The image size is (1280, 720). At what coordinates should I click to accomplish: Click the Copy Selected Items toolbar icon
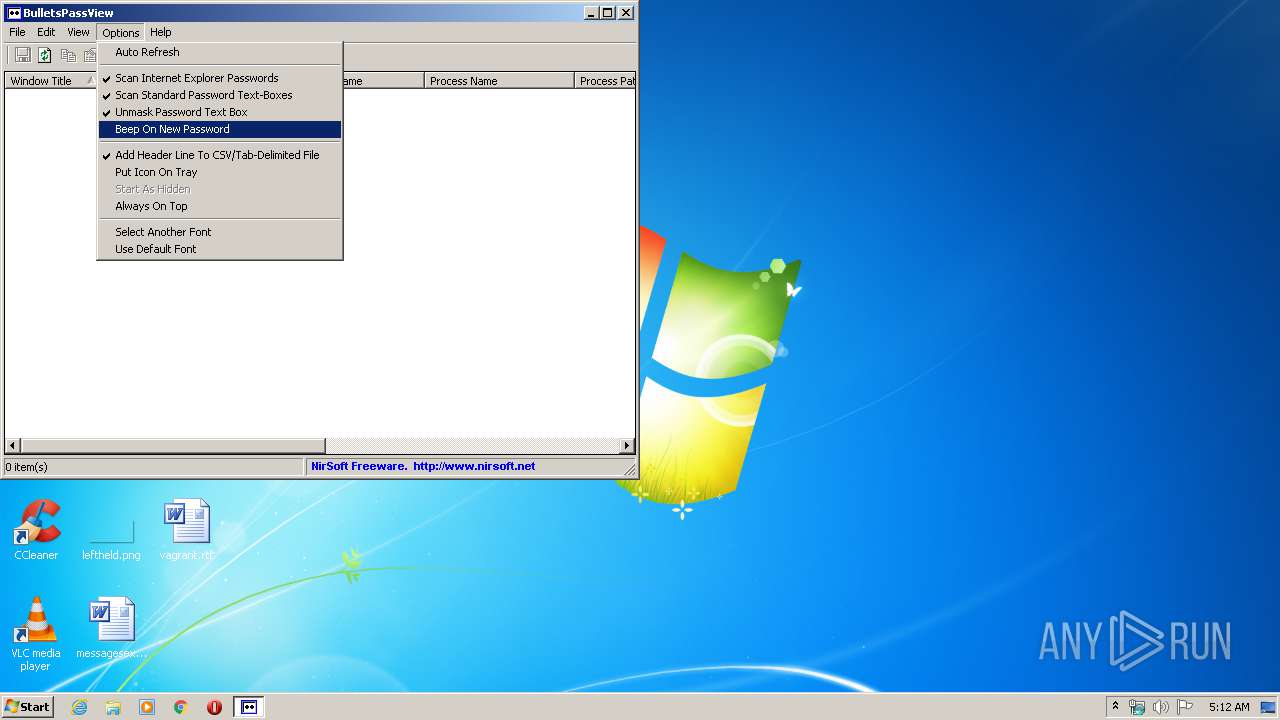click(x=68, y=55)
